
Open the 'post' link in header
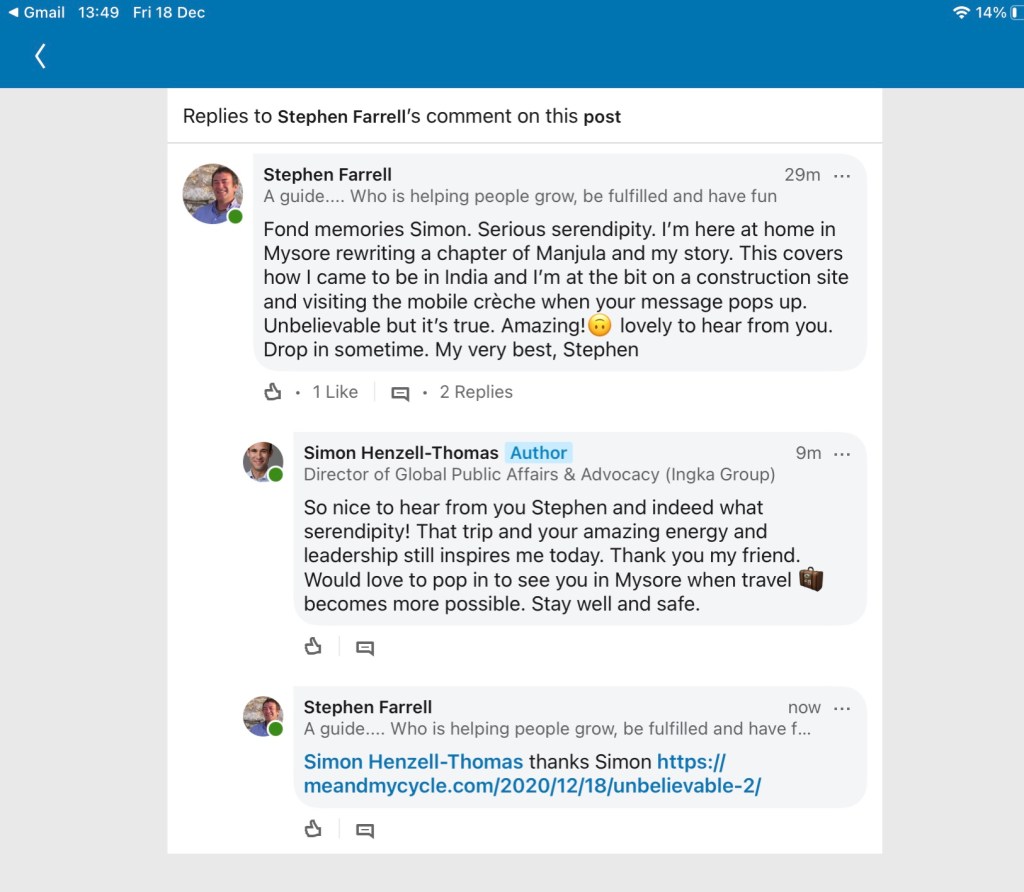(x=602, y=117)
